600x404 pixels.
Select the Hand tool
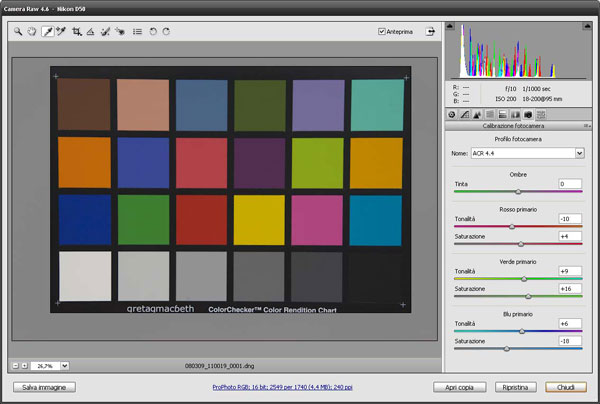(x=32, y=32)
